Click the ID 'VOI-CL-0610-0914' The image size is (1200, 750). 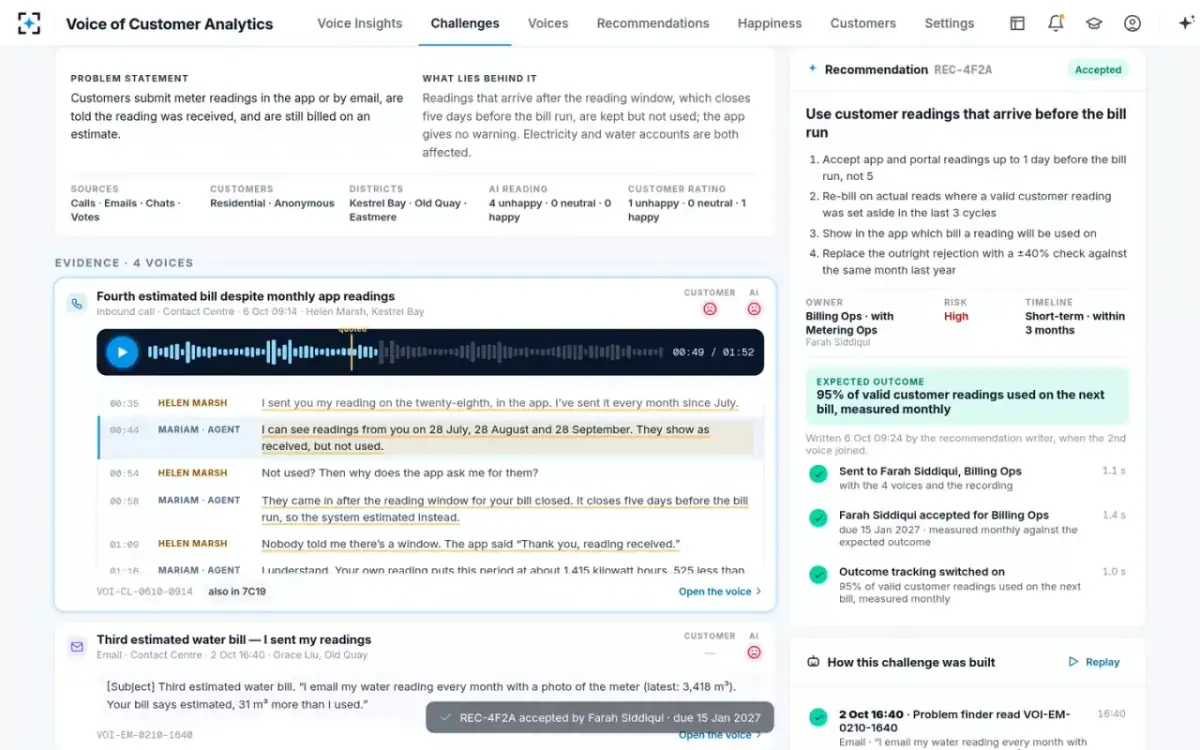click(145, 591)
